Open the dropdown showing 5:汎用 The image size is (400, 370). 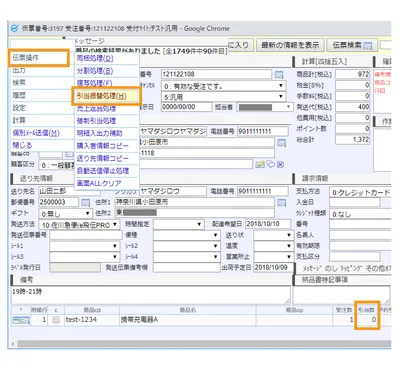pyautogui.click(x=223, y=97)
